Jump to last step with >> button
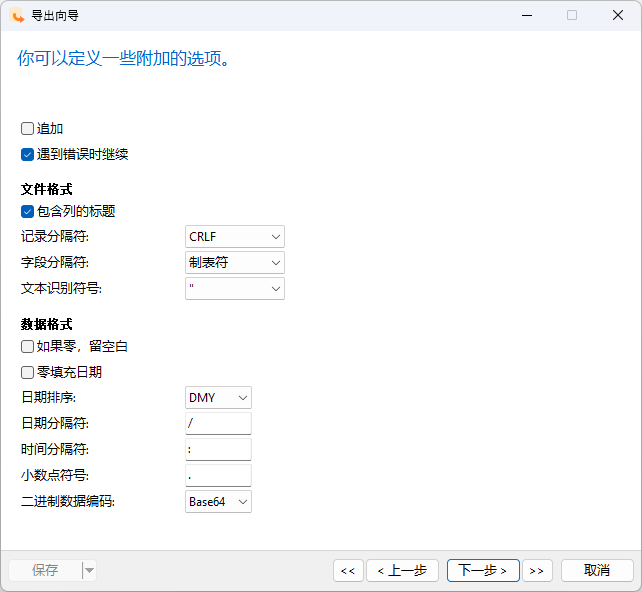The width and height of the screenshot is (642, 592). (x=537, y=570)
